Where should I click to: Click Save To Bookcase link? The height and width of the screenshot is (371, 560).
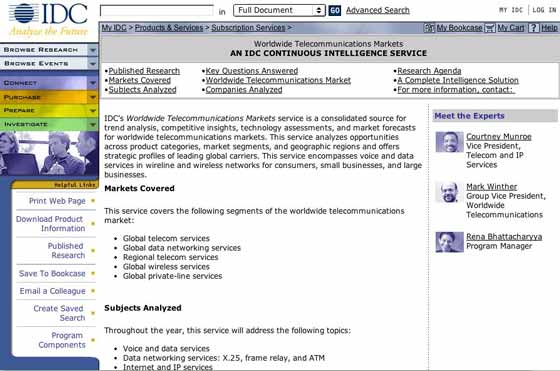pos(52,274)
